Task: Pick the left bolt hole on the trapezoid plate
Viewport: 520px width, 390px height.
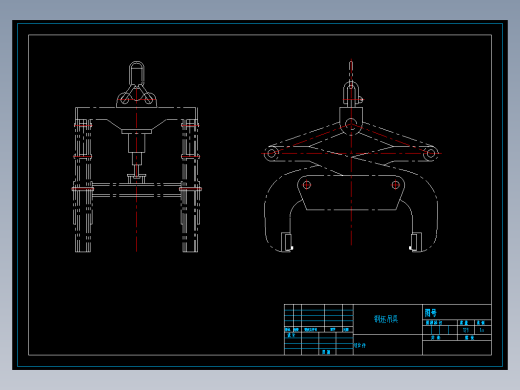Action: click(307, 185)
